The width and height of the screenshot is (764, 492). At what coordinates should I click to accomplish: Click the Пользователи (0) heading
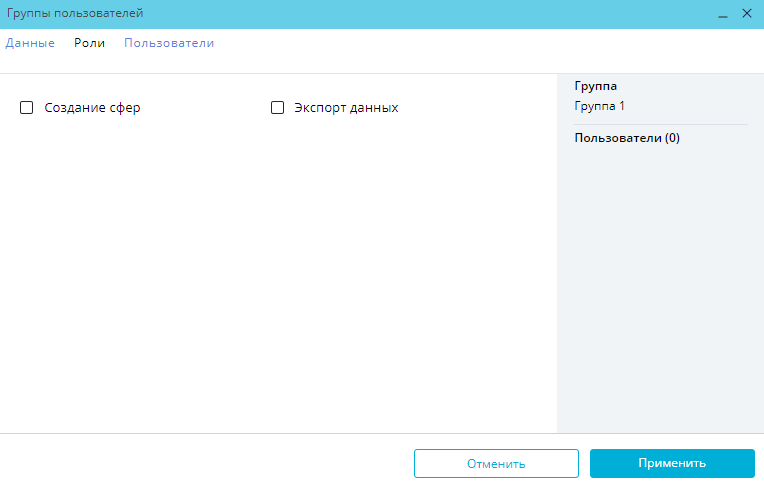coord(627,138)
